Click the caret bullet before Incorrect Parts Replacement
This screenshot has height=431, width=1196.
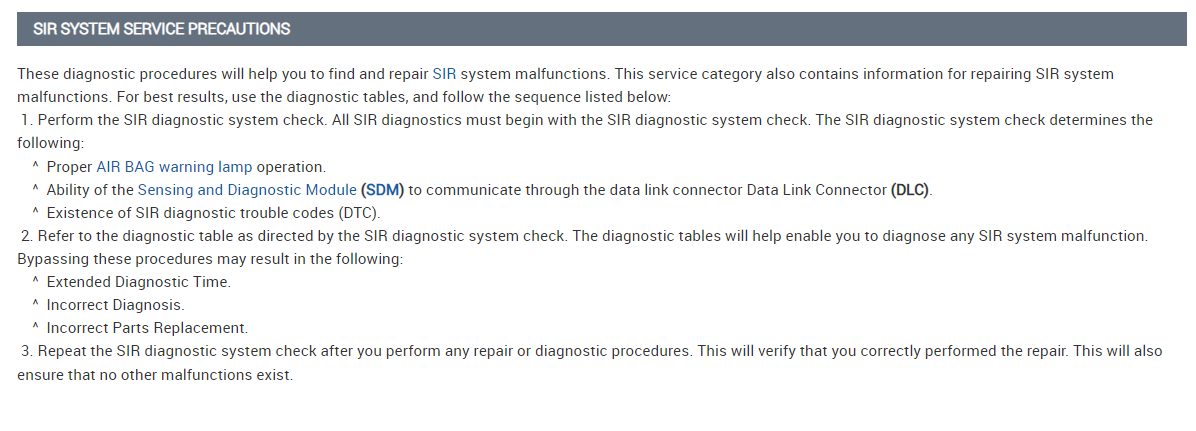pos(36,328)
